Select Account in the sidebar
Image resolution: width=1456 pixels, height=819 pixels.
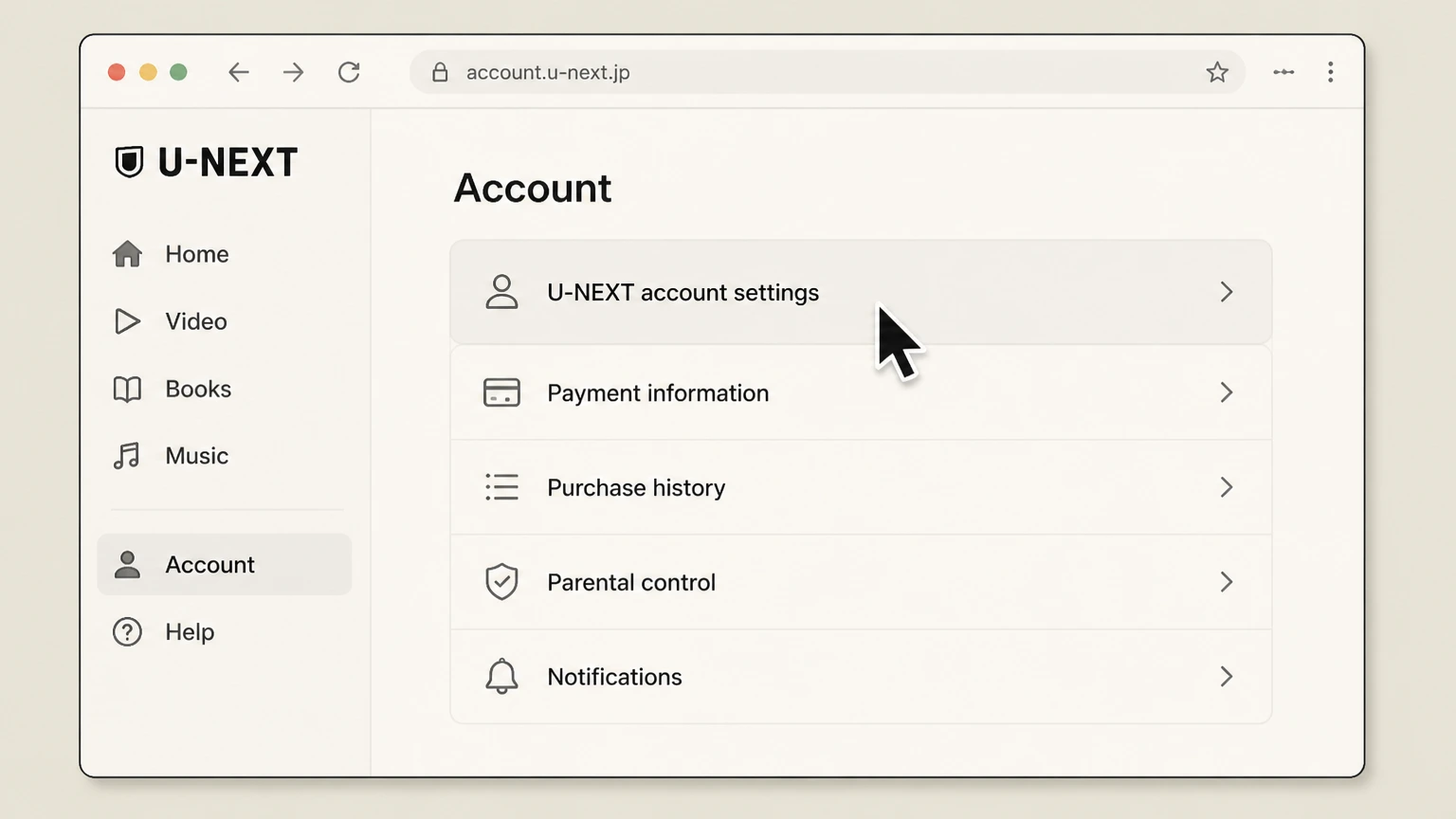225,564
